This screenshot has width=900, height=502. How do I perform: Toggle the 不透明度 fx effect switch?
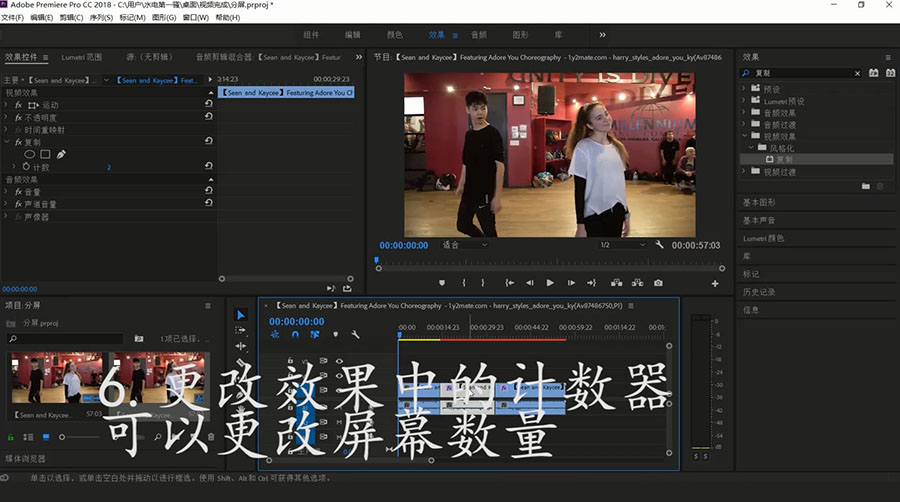[x=18, y=117]
